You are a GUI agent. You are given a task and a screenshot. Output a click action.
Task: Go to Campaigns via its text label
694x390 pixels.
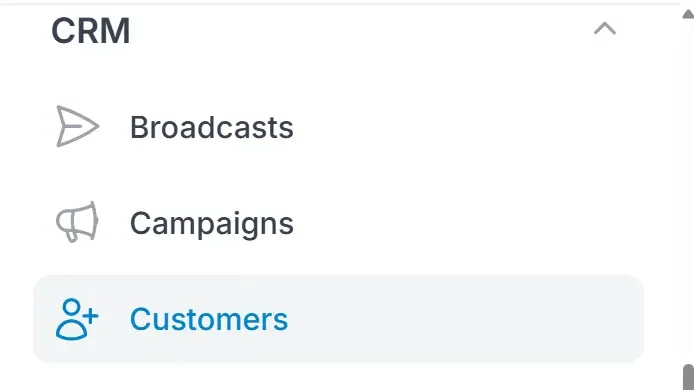pos(212,224)
